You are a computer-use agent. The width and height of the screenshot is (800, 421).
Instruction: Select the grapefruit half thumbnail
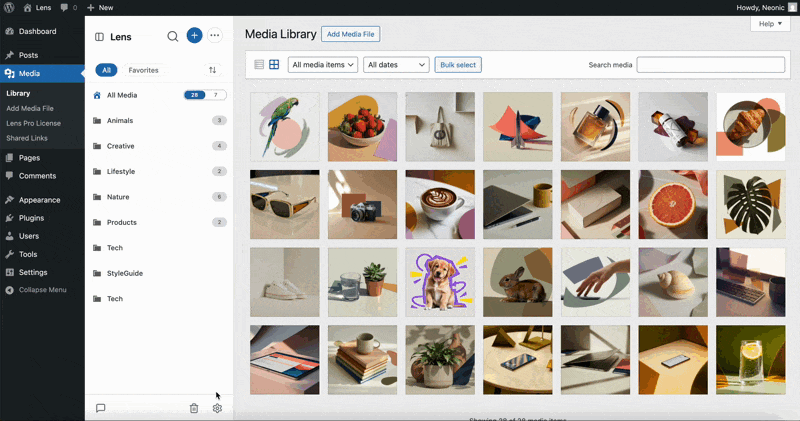673,205
